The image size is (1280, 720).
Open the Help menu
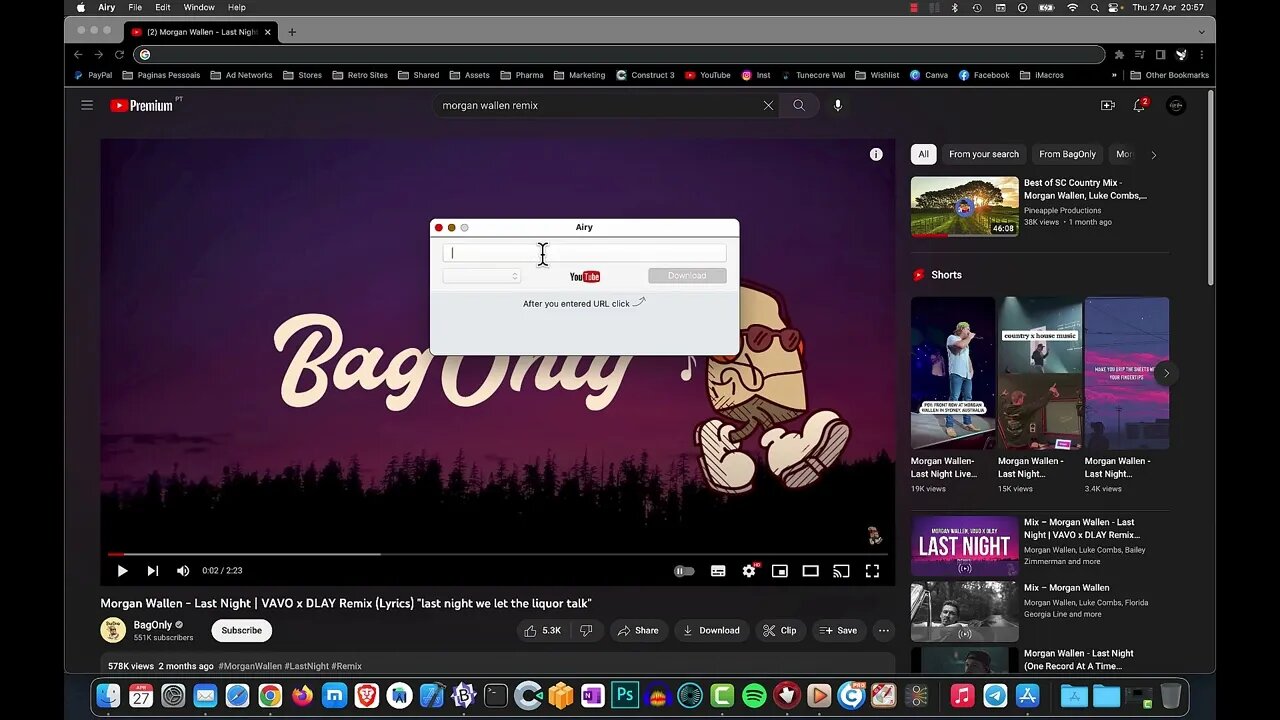tap(237, 7)
